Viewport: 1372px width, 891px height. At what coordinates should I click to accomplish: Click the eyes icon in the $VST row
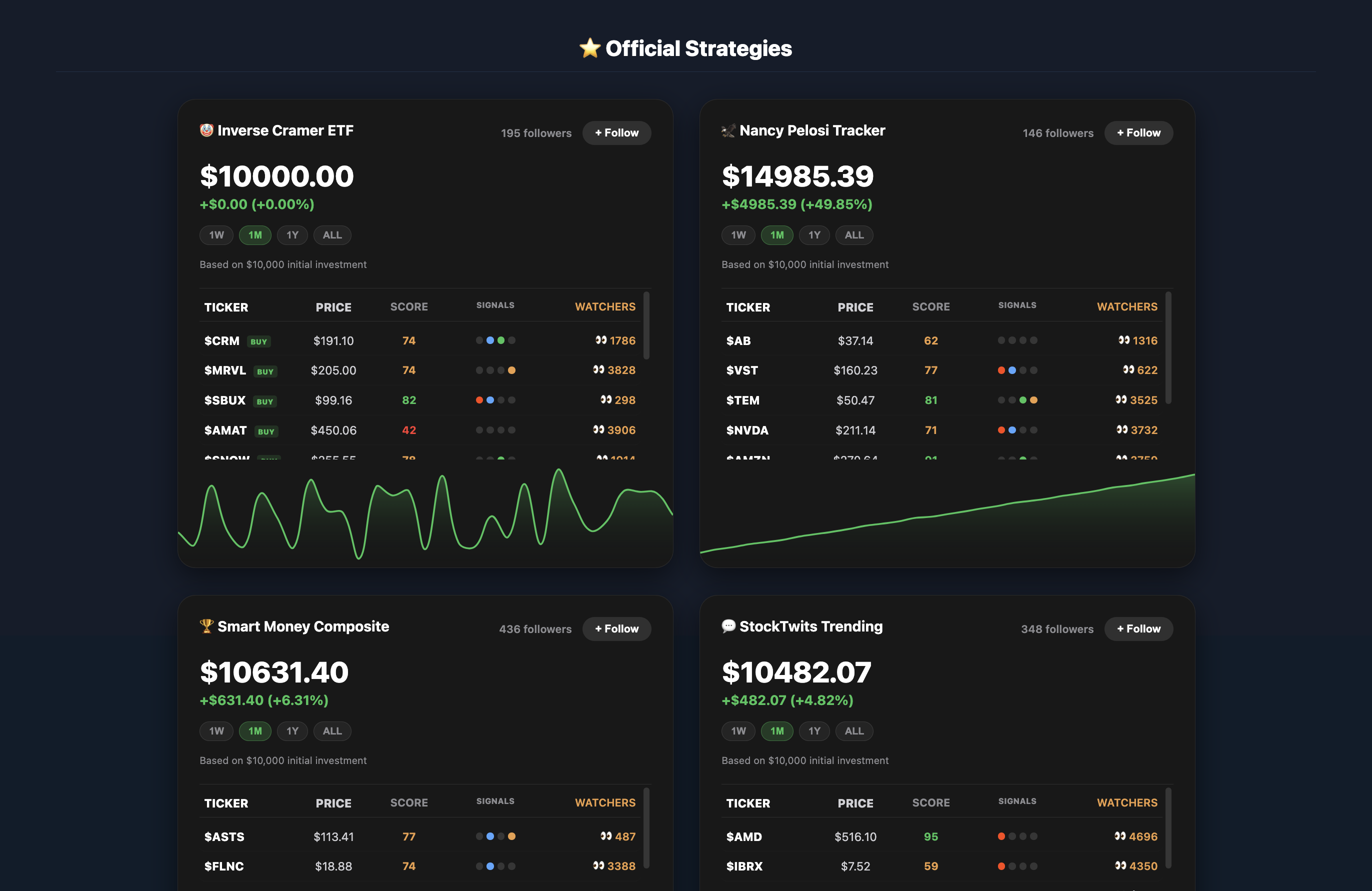tap(1128, 370)
